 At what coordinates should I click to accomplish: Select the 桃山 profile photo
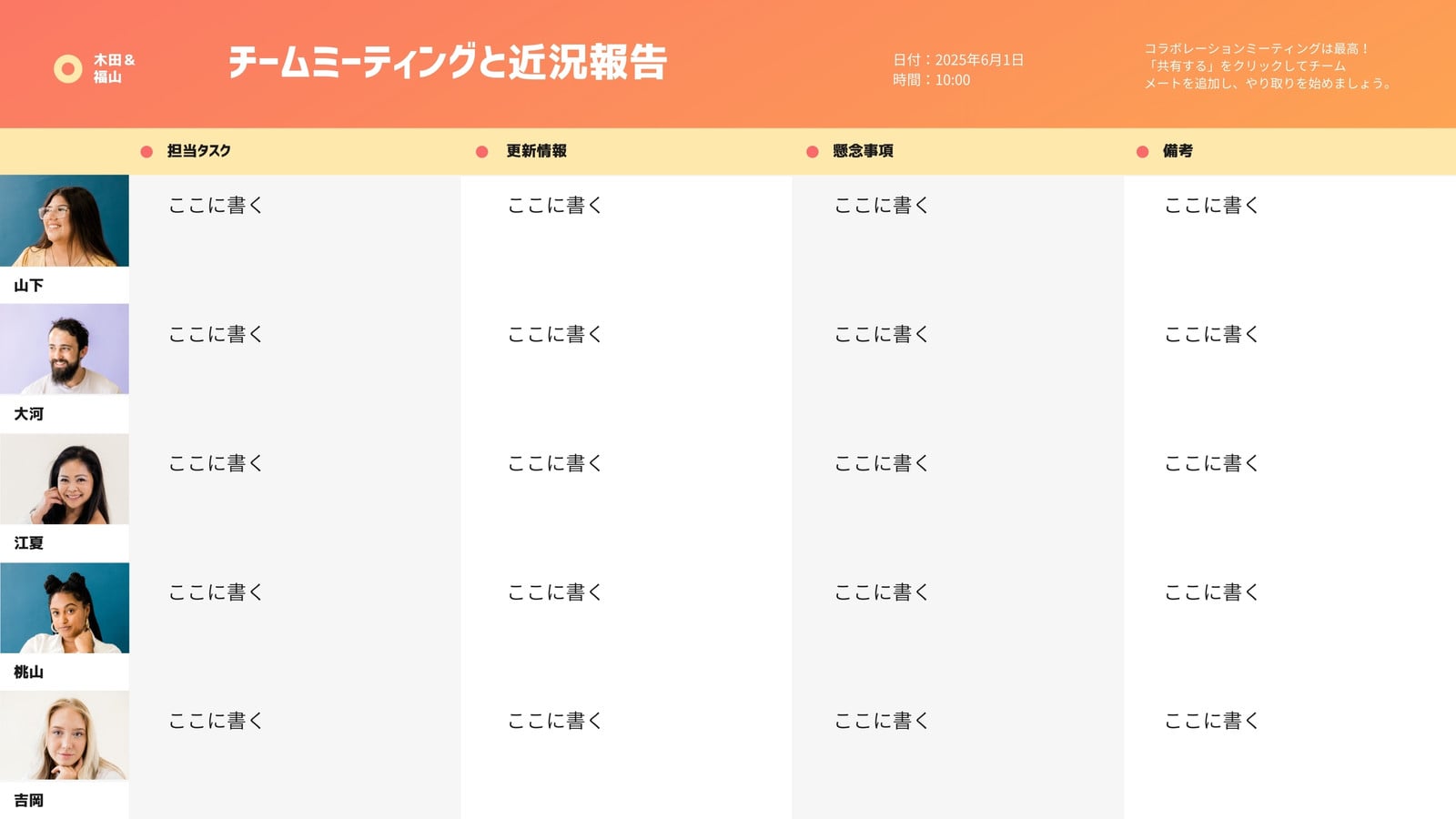tap(65, 608)
